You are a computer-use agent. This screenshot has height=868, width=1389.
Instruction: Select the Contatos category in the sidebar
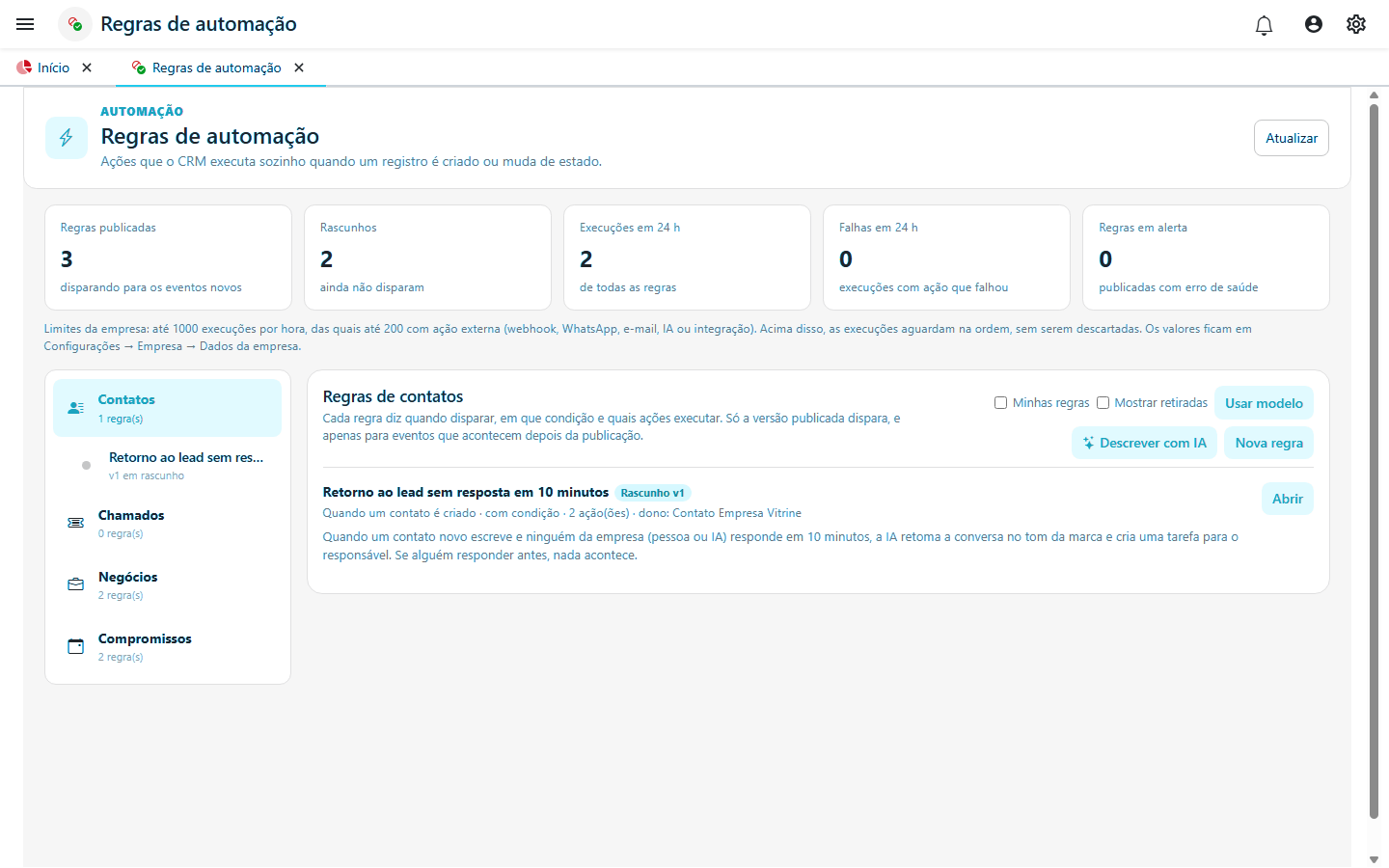167,408
